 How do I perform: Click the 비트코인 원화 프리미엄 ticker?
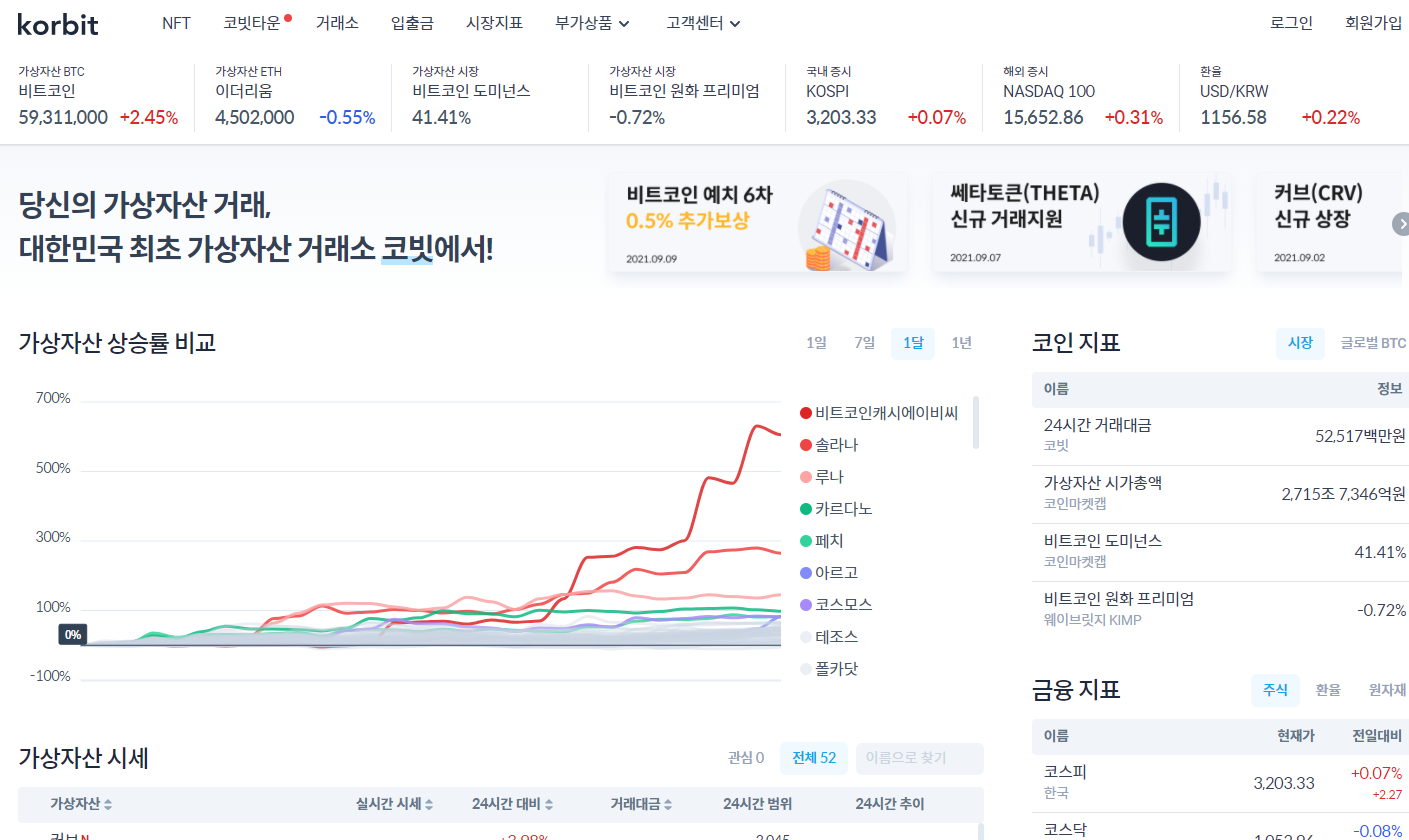pyautogui.click(x=689, y=97)
